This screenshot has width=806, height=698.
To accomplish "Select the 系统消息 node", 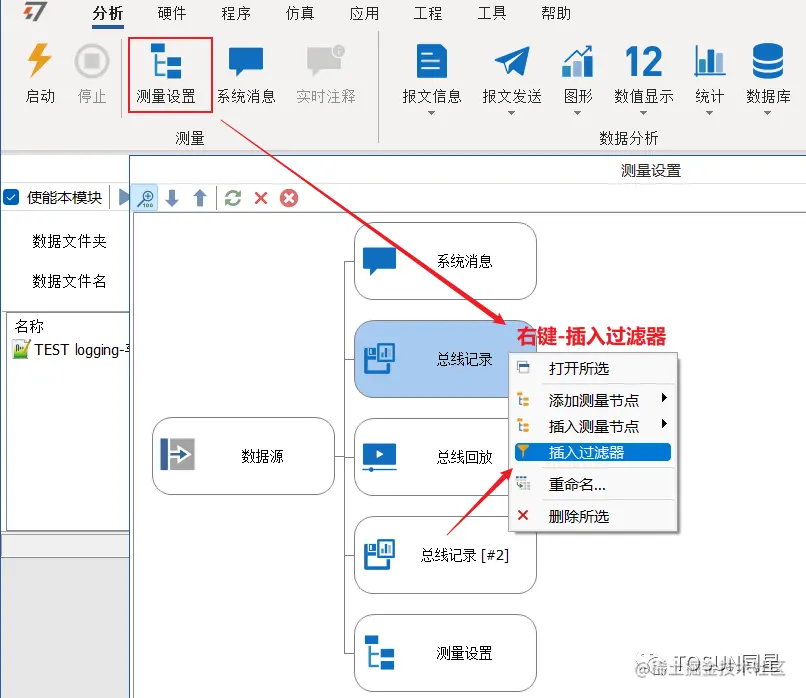I will pos(445,261).
